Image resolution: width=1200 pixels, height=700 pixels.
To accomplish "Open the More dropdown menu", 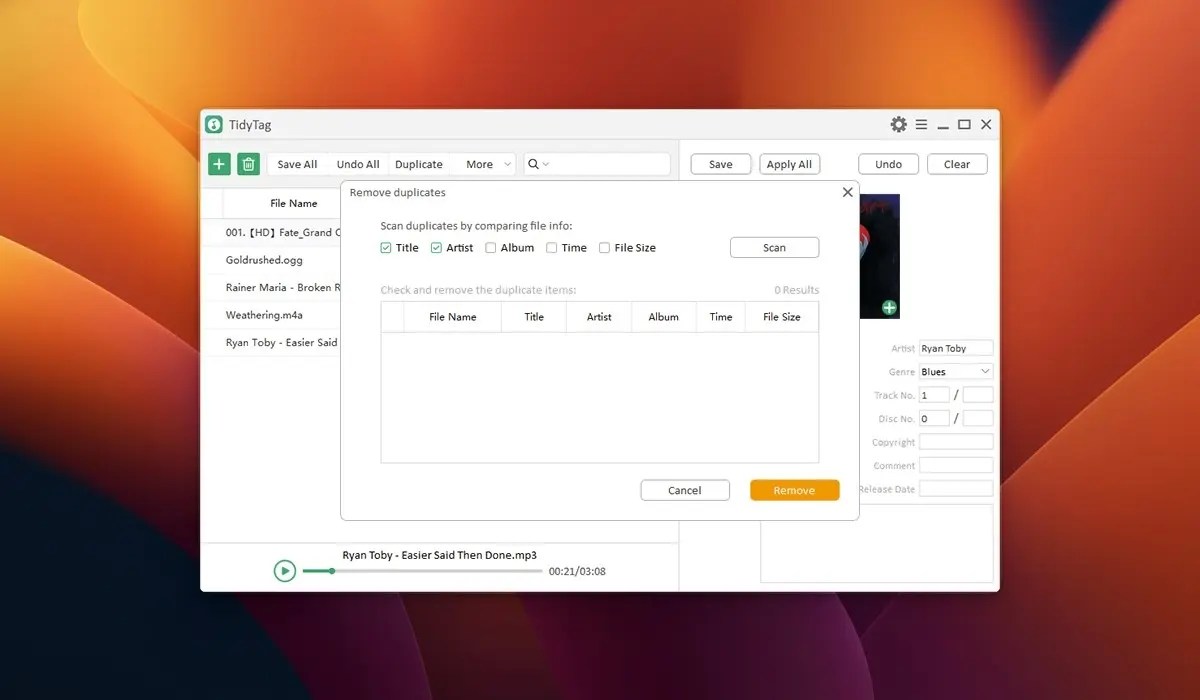I will point(483,163).
